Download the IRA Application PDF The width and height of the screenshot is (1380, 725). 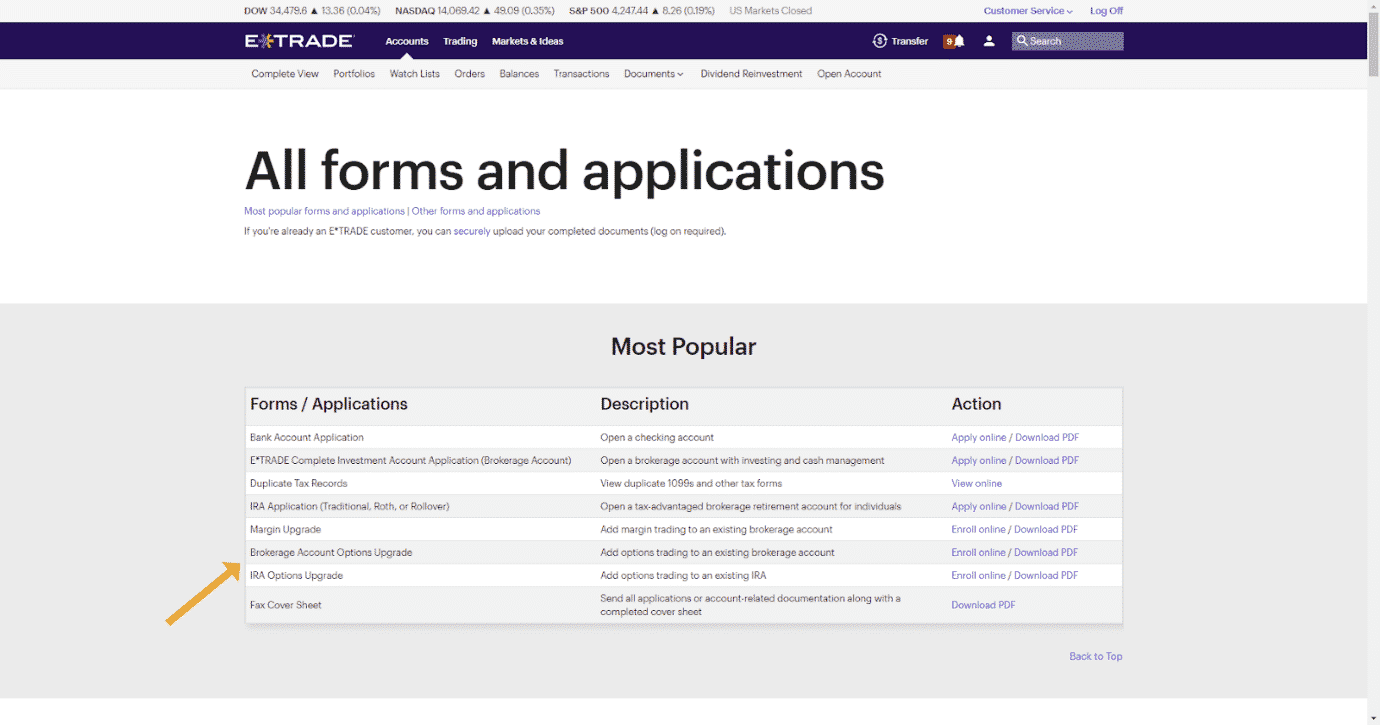tap(1047, 507)
